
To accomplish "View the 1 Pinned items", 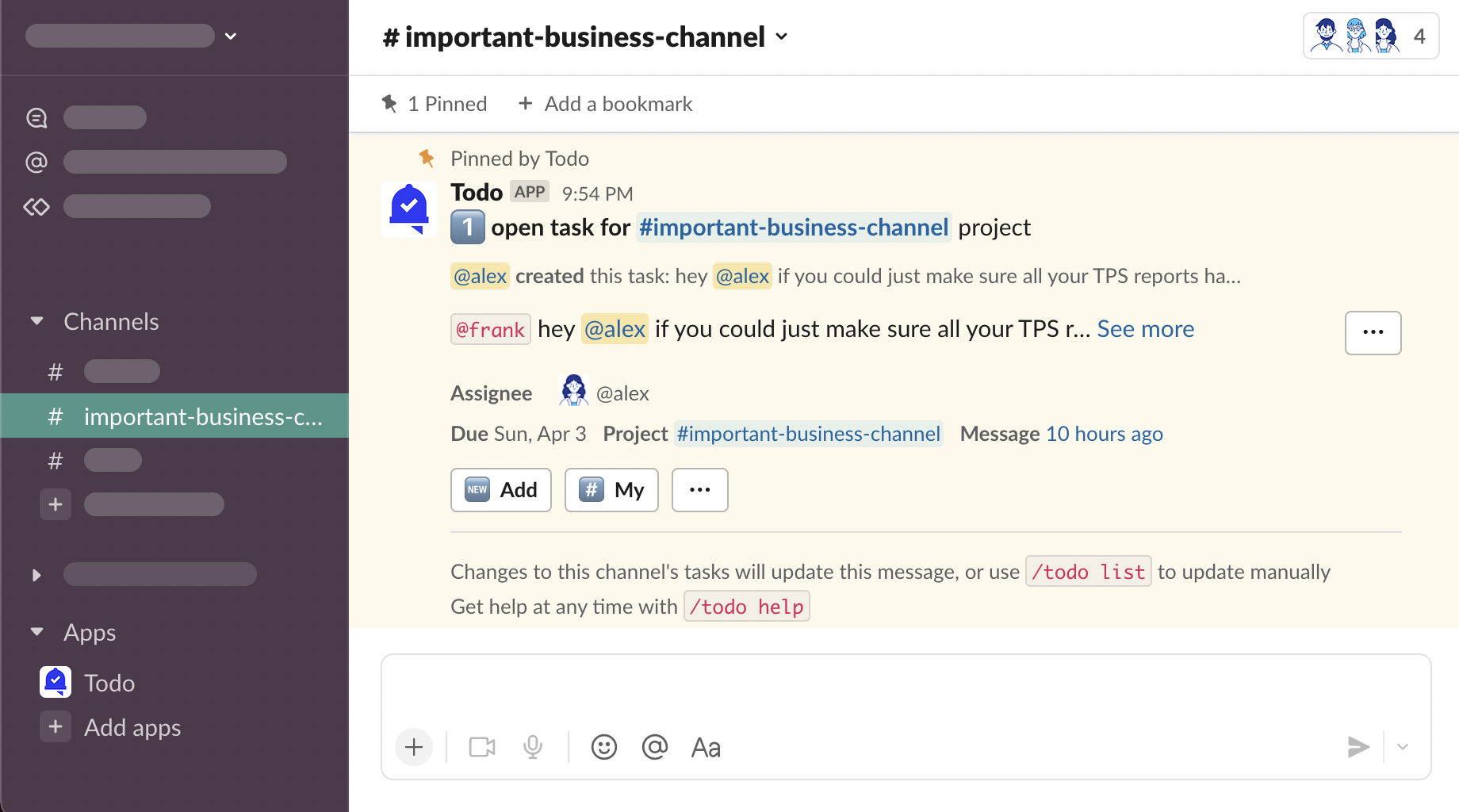I will click(435, 104).
